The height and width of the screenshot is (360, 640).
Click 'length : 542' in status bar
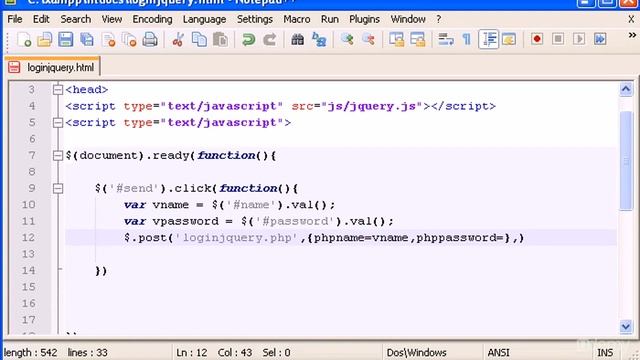click(x=30, y=352)
